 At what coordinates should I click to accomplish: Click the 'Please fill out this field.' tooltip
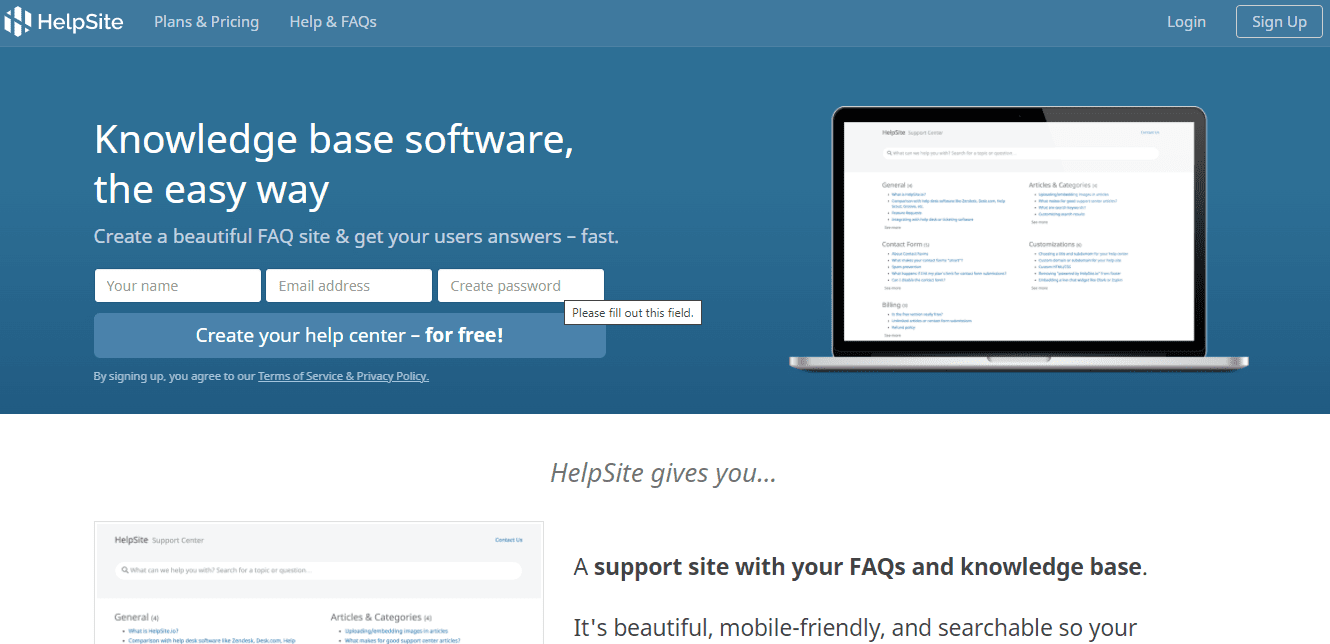[633, 313]
